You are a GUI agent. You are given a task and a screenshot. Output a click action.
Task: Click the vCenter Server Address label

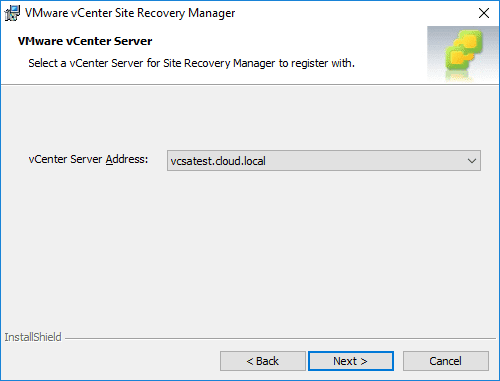coord(88,159)
